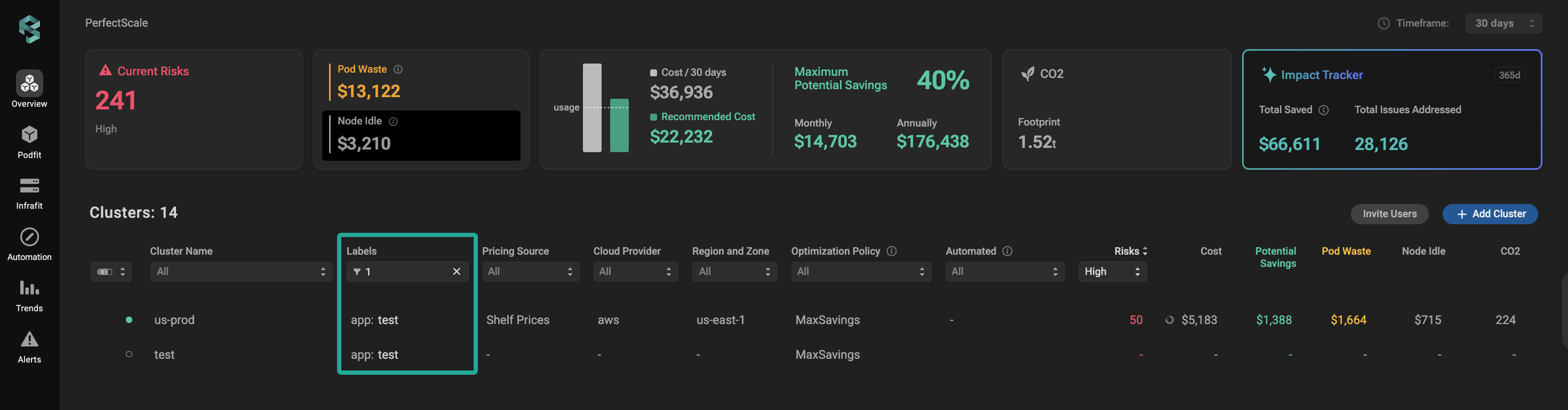Open the Overview section icon
The height and width of the screenshot is (410, 1568).
29,83
